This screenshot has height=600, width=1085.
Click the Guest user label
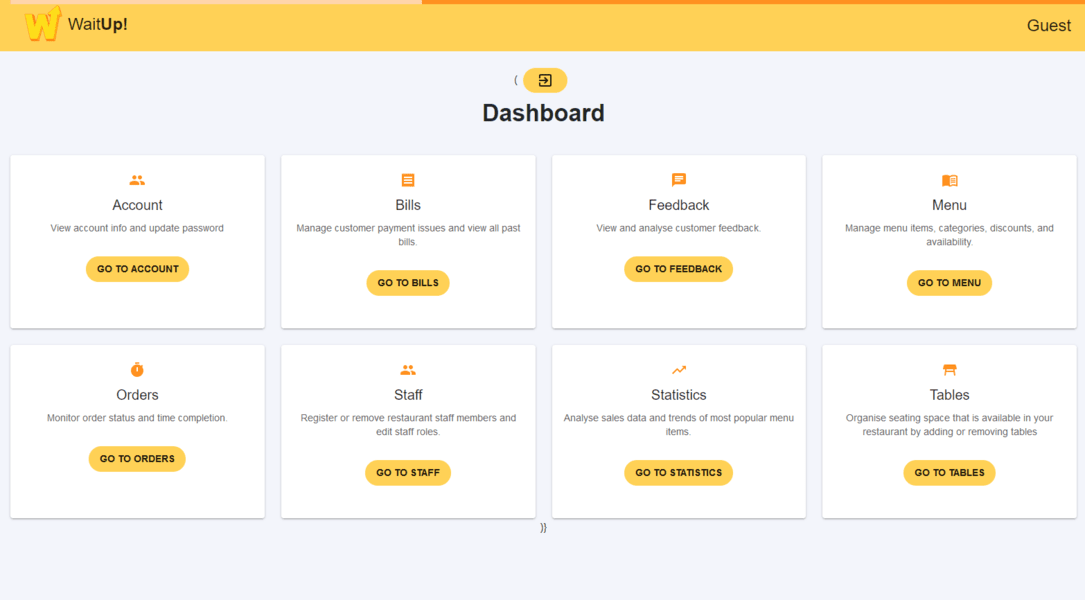pyautogui.click(x=1048, y=26)
